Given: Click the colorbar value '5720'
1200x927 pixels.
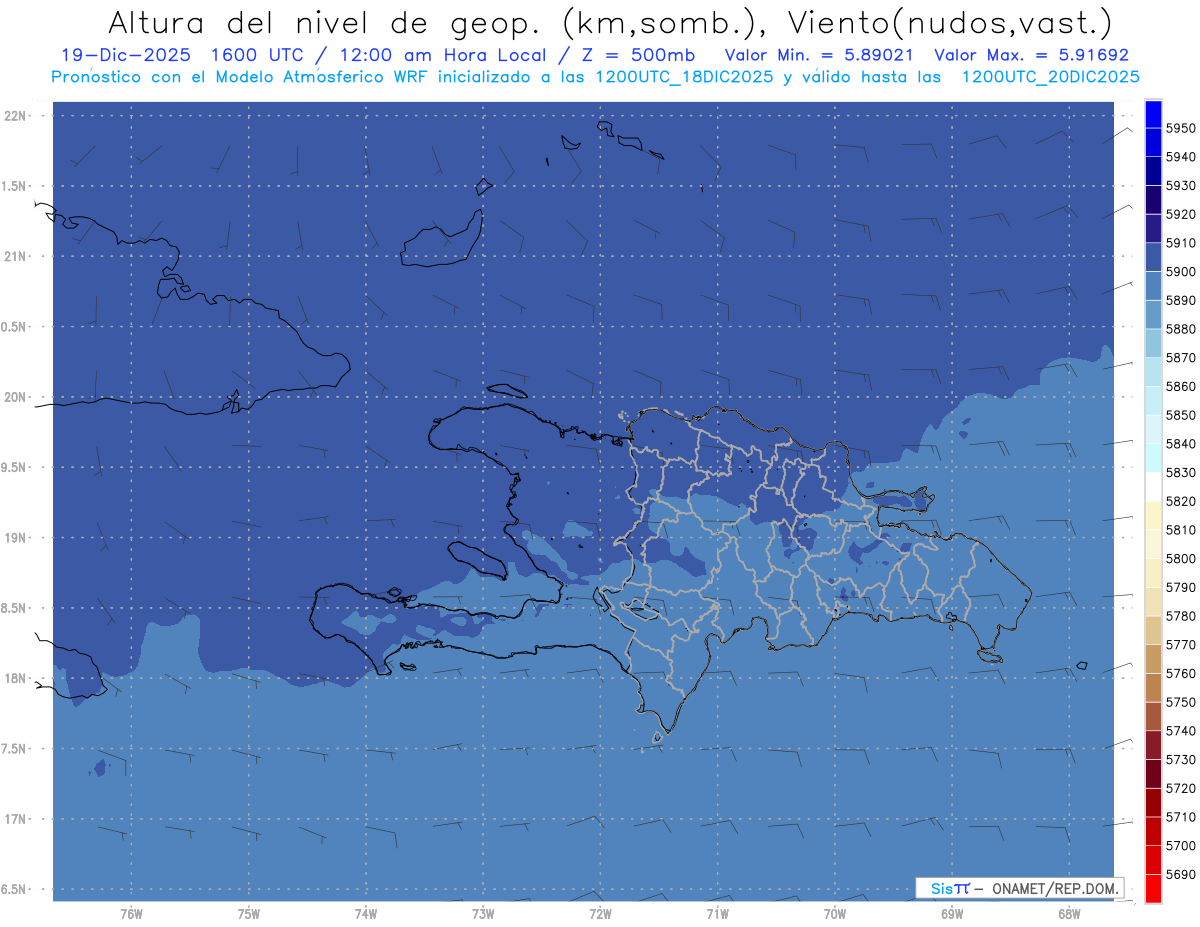Looking at the screenshot, I should pyautogui.click(x=1179, y=788).
